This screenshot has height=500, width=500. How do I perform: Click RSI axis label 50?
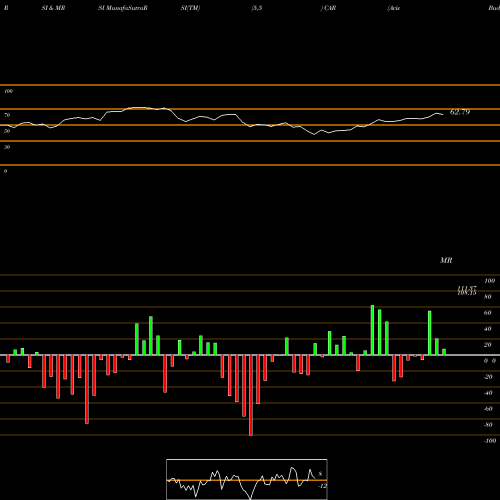pyautogui.click(x=7, y=131)
